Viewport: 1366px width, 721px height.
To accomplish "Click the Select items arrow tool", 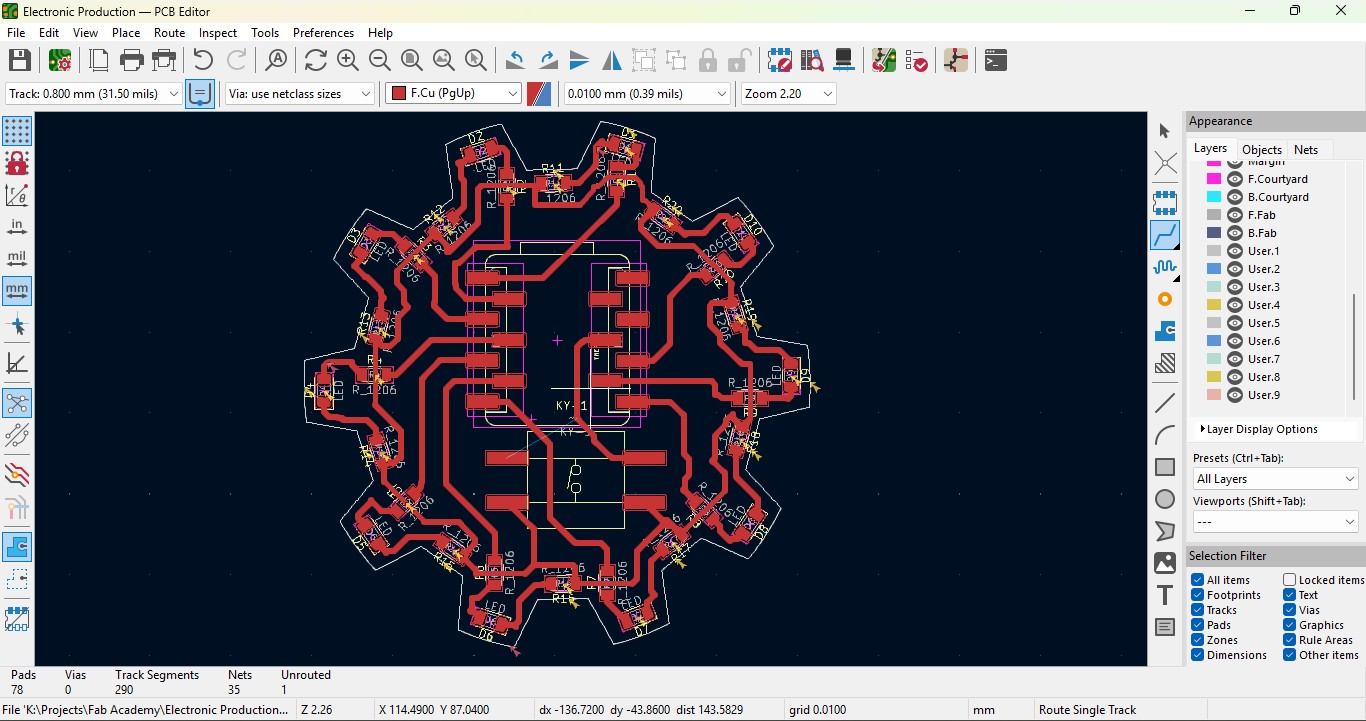I will point(1165,131).
